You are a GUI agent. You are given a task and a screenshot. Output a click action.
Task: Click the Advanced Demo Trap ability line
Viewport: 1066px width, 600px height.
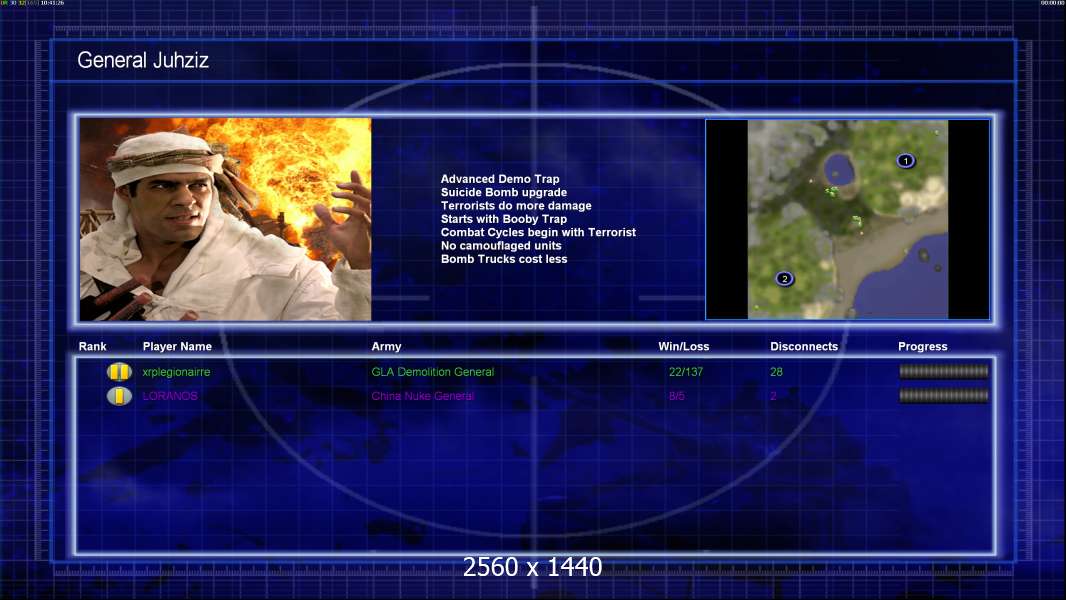pos(500,179)
